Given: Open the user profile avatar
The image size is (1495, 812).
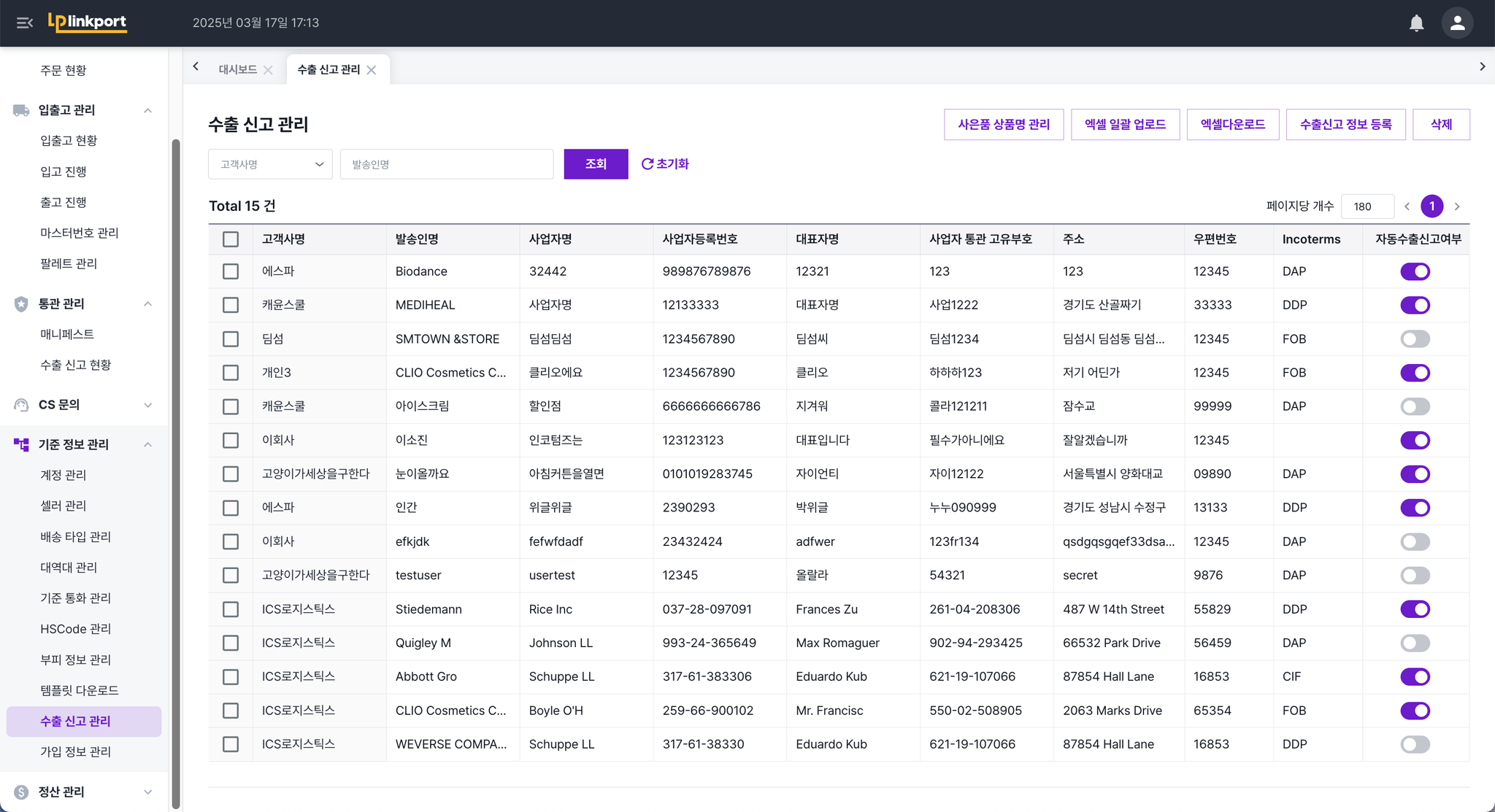Looking at the screenshot, I should (x=1457, y=23).
